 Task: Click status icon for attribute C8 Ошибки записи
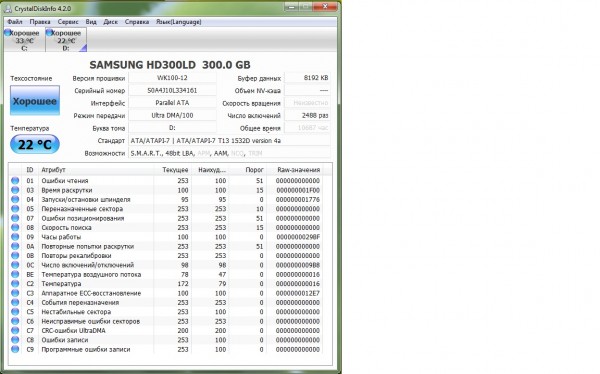15,340
